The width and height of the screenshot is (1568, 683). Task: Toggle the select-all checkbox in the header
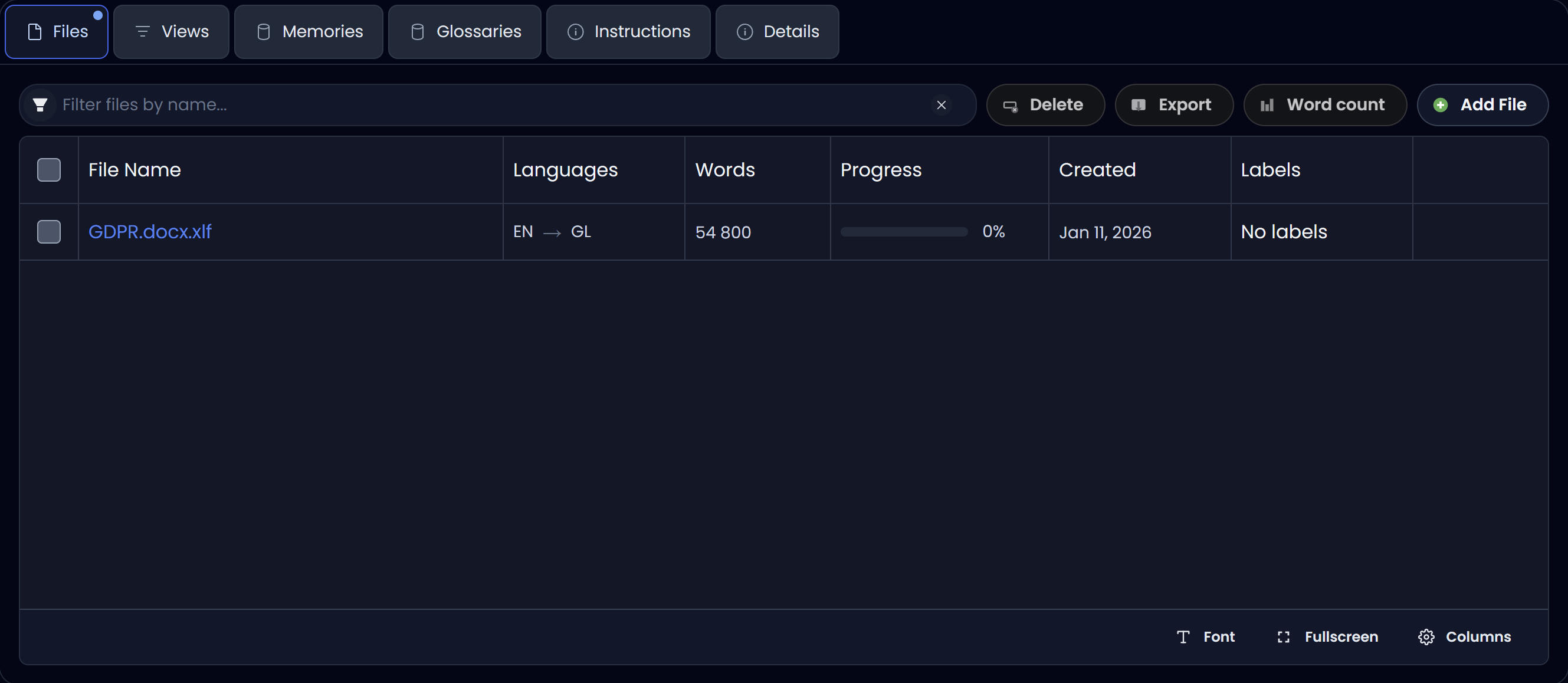pyautogui.click(x=50, y=170)
